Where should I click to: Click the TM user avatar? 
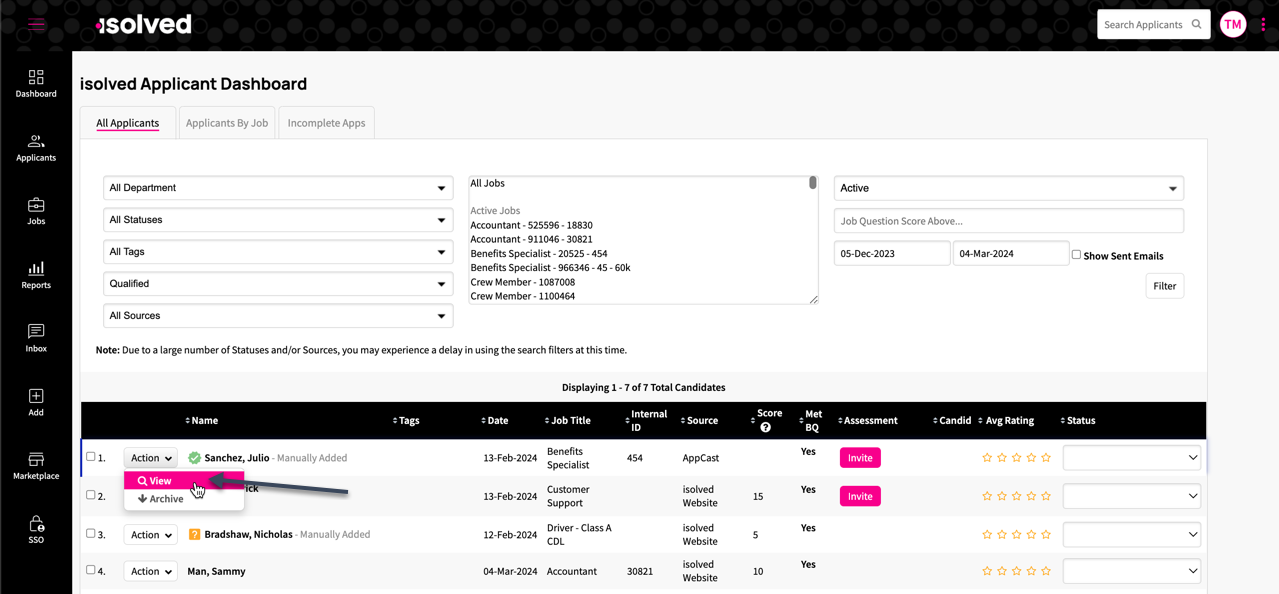(1233, 24)
